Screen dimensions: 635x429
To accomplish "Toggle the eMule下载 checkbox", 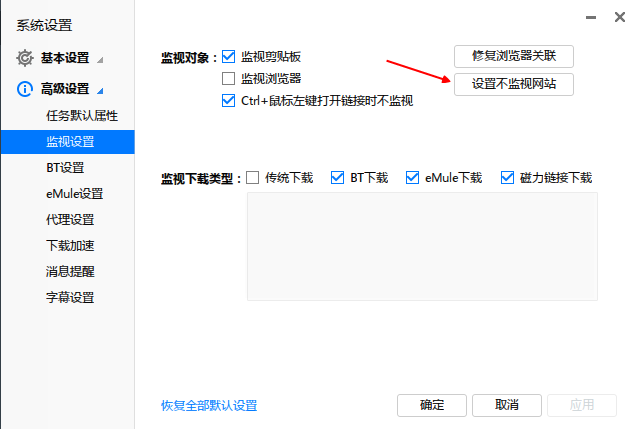I will pos(412,177).
